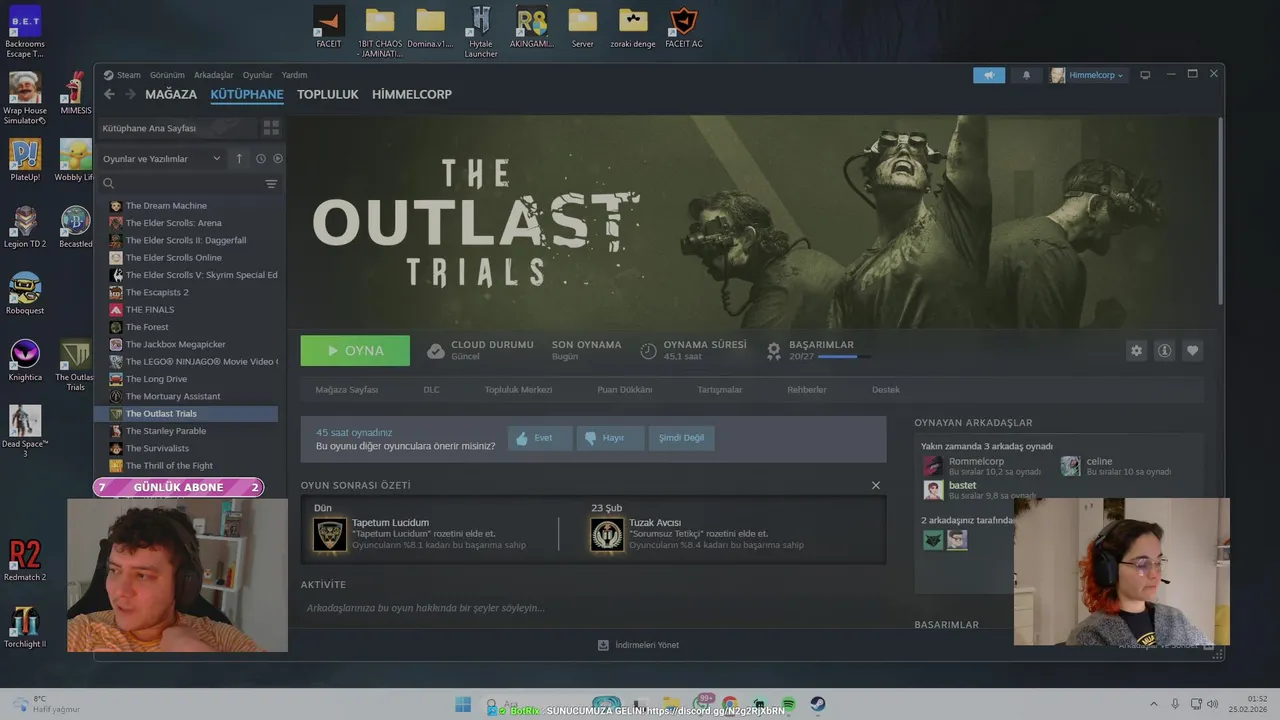Open the Rehberler link
Screen dimensions: 1280x720
806,390
